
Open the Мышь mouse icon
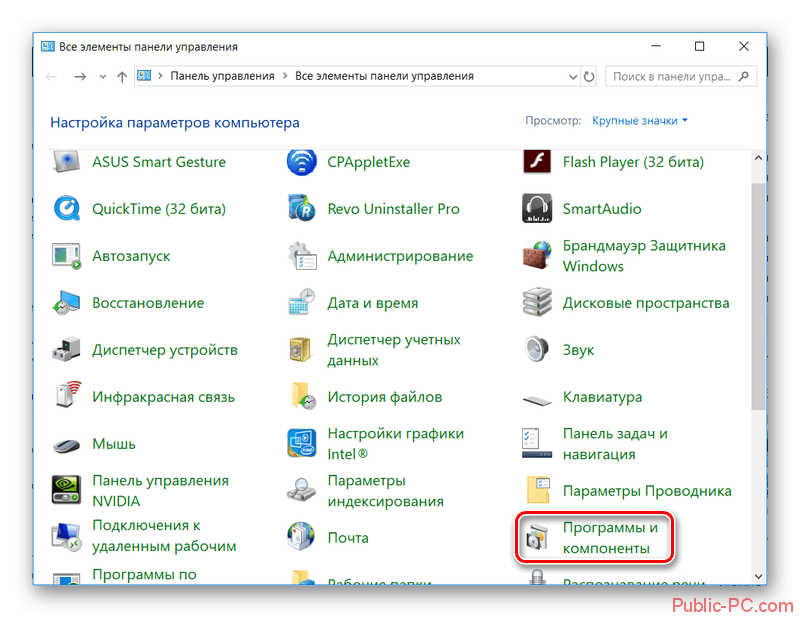click(66, 446)
